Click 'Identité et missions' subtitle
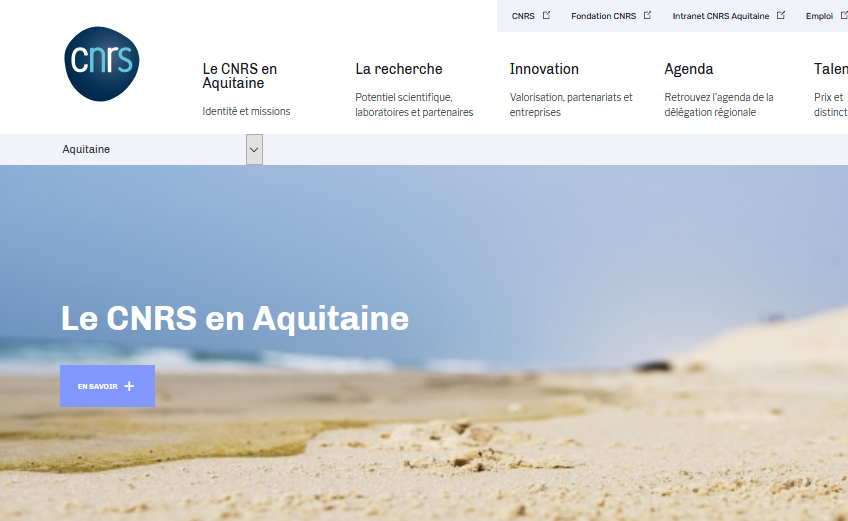Screen dimensions: 848x521 (x=246, y=111)
